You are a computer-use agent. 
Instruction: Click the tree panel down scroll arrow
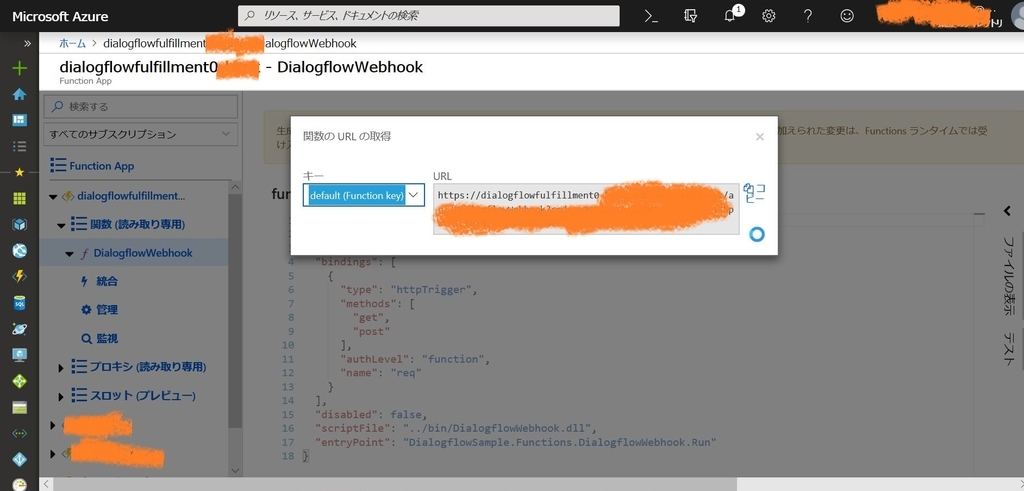235,469
